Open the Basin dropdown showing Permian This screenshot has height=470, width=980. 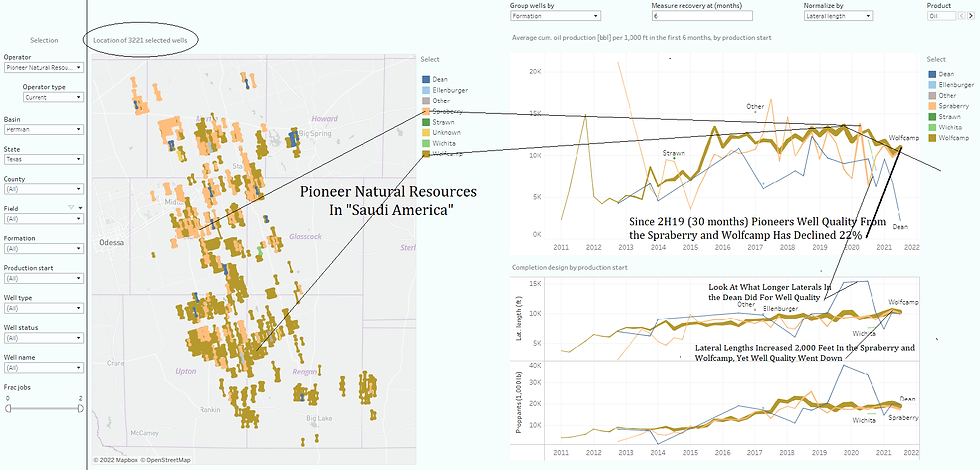tap(43, 129)
